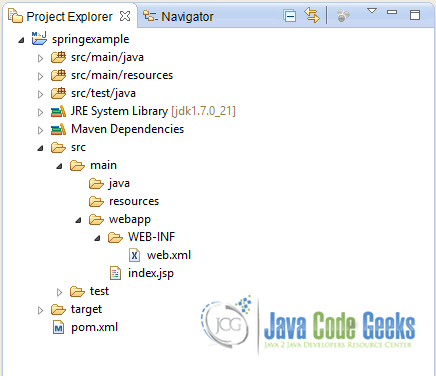The width and height of the screenshot is (436, 380).
Task: Select the main folder name
Action: pyautogui.click(x=103, y=165)
